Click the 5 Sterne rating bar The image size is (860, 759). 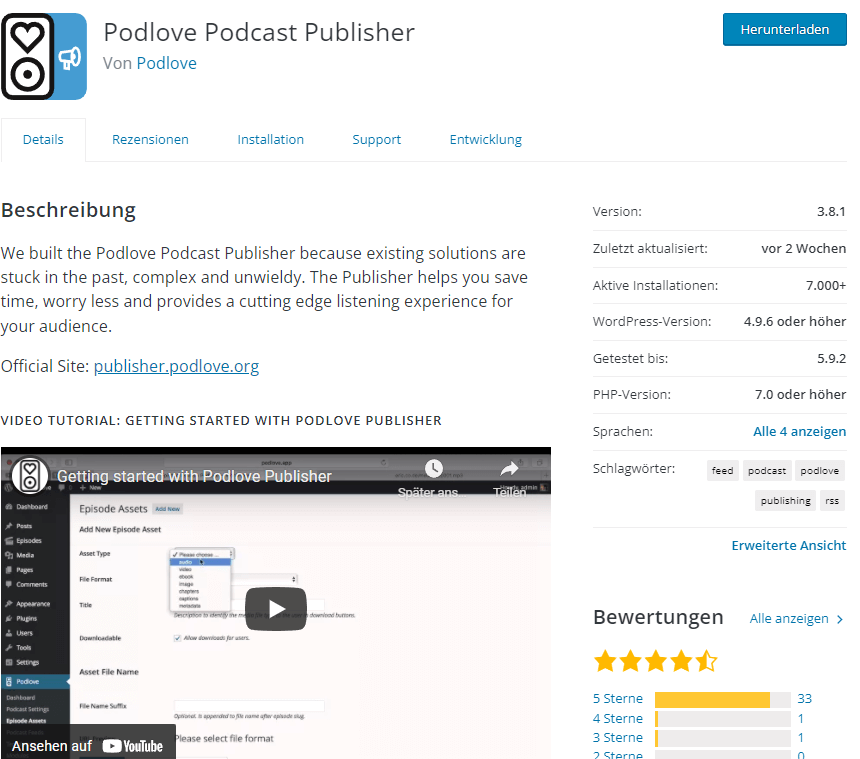pos(721,699)
